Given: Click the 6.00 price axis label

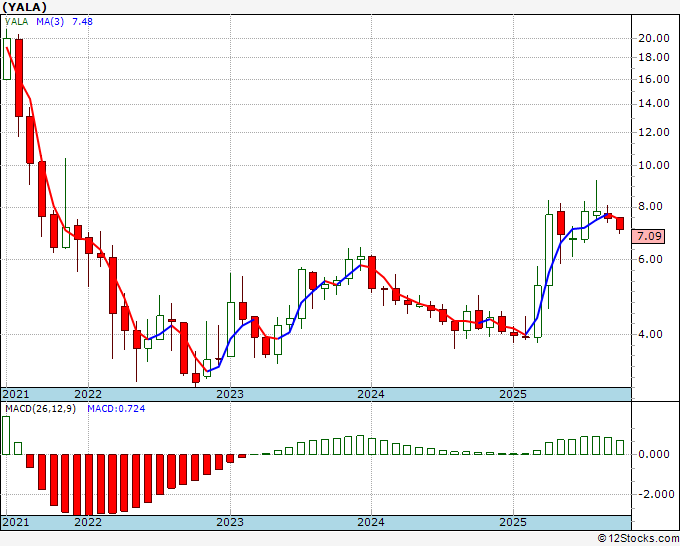Looking at the screenshot, I should pos(651,259).
